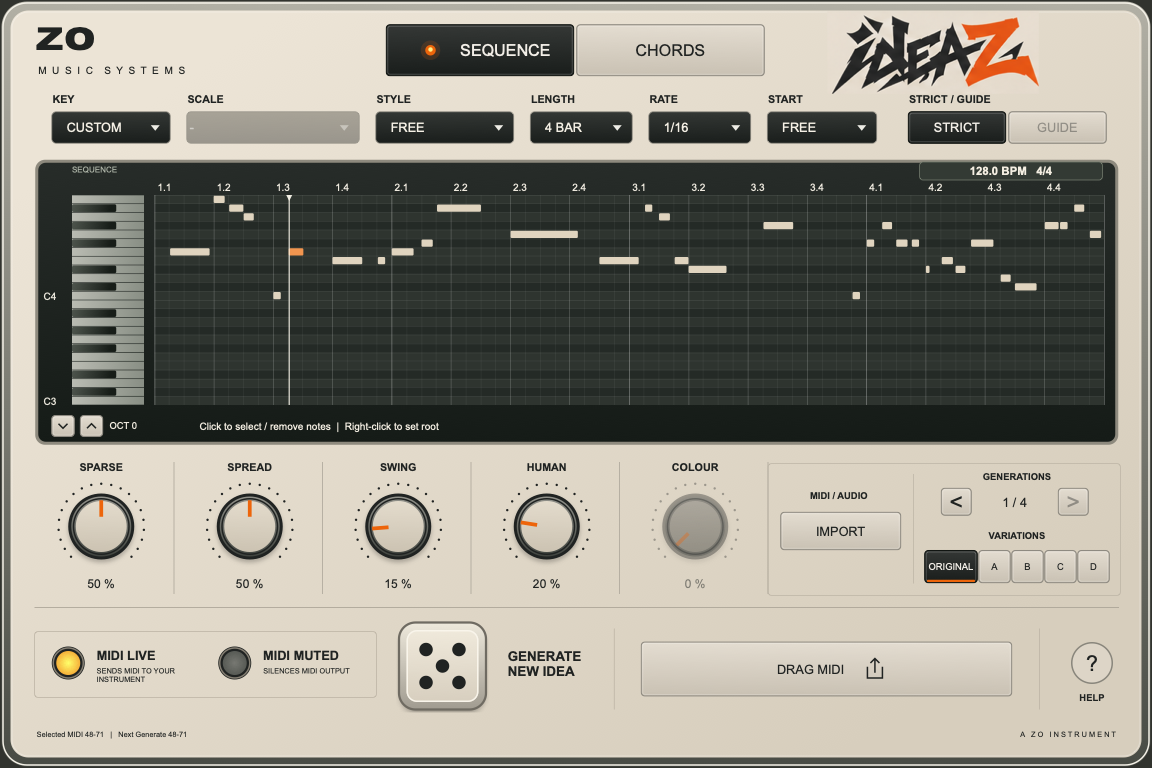Click the long note at beat 2.3
Screen dimensions: 1152x768
[x=544, y=234]
